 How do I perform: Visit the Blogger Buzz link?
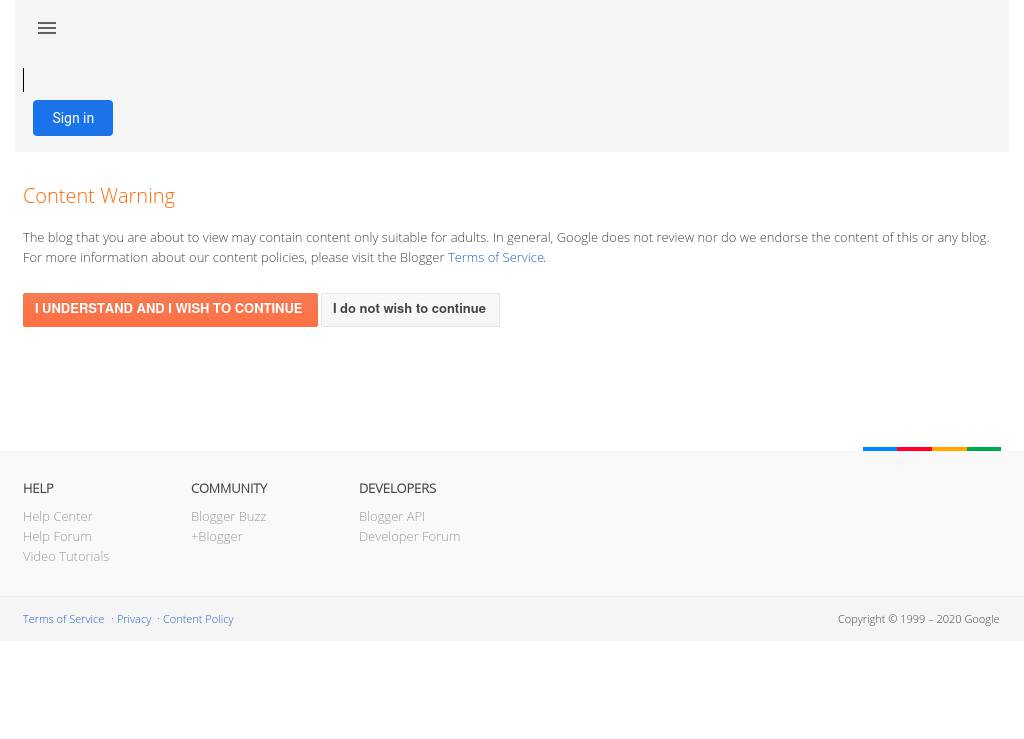[x=228, y=516]
